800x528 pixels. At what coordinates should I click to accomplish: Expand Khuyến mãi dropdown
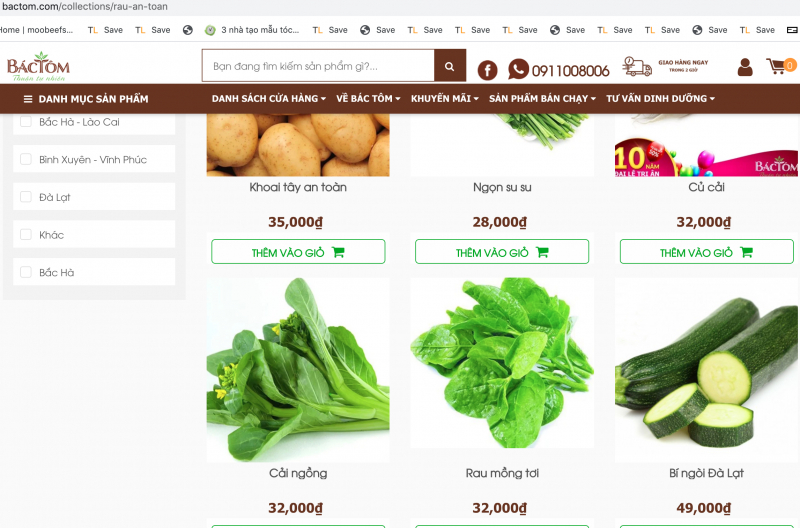(444, 98)
